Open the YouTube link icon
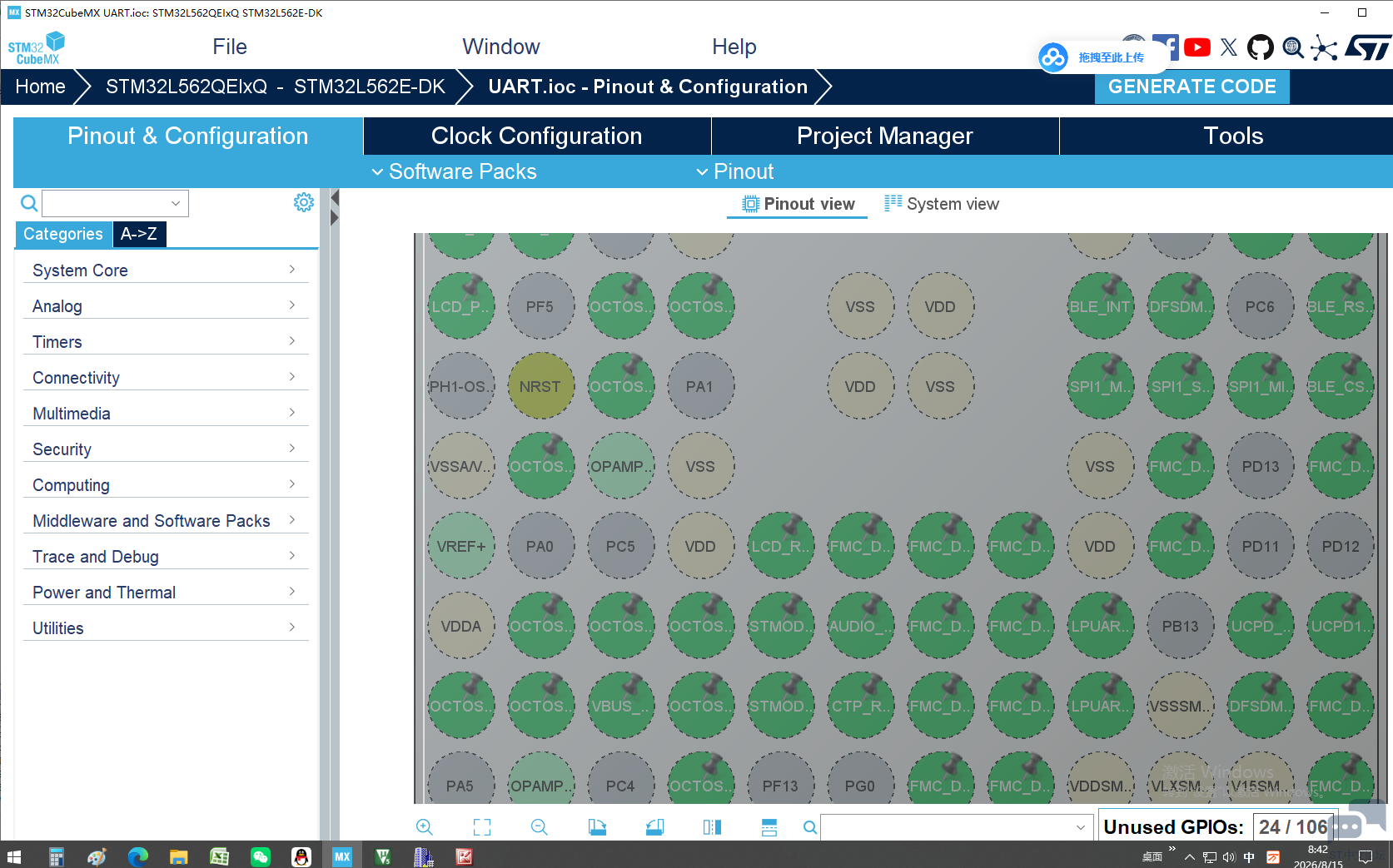1393x868 pixels. [x=1197, y=47]
